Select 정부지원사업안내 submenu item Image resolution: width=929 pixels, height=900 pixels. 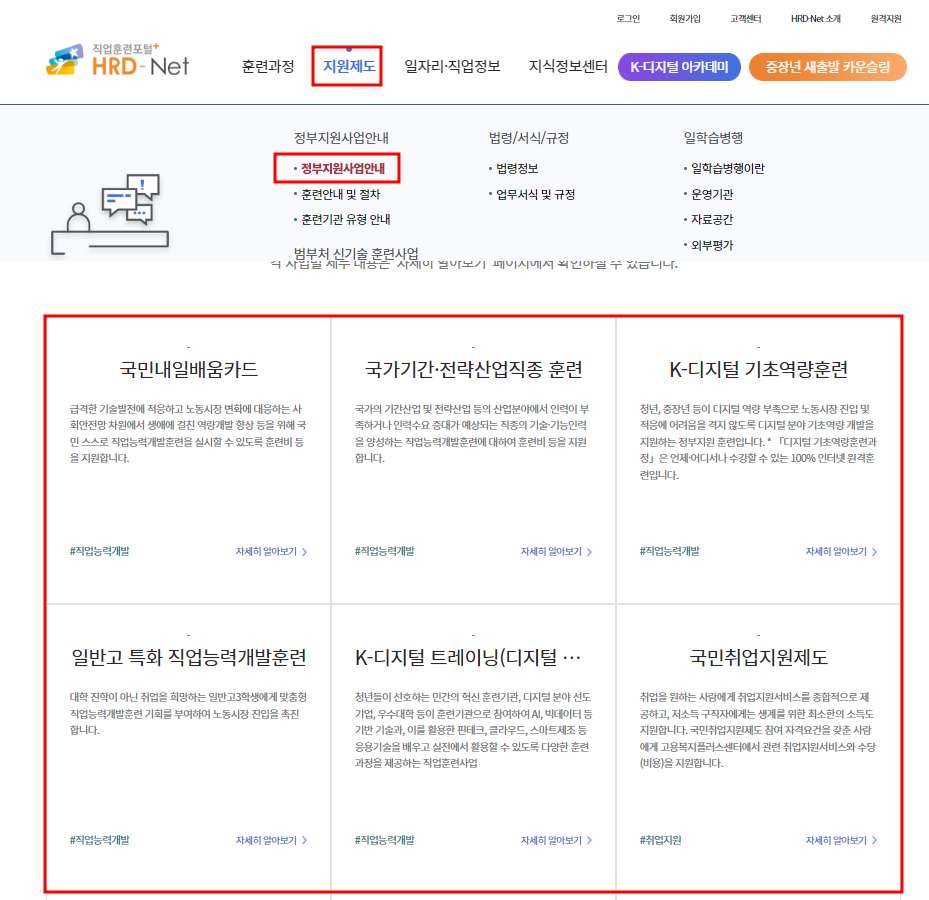pyautogui.click(x=342, y=168)
